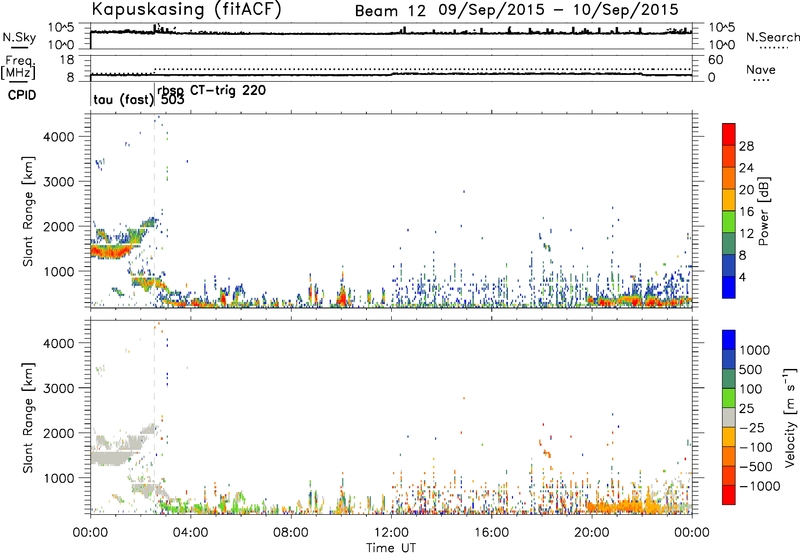Click the rightmost "00:00" time tick label
The image size is (800, 554).
click(x=691, y=533)
